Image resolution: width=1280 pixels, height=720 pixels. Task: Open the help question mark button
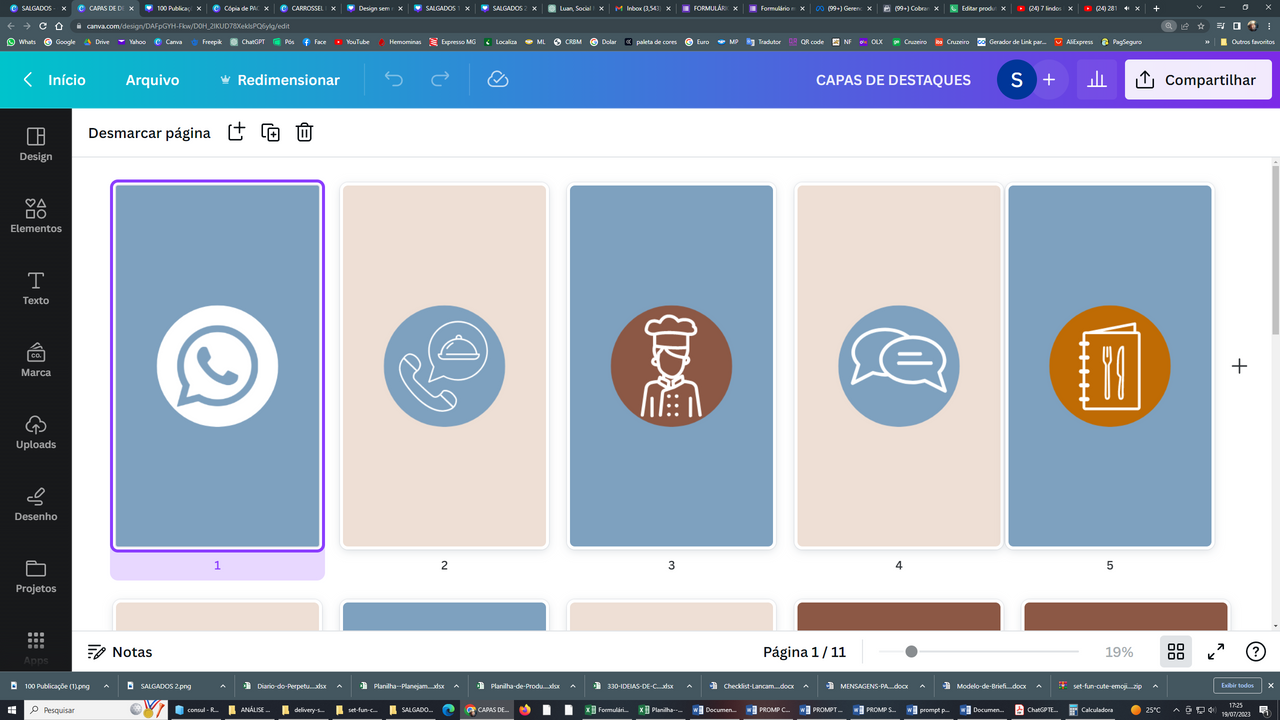[1256, 652]
